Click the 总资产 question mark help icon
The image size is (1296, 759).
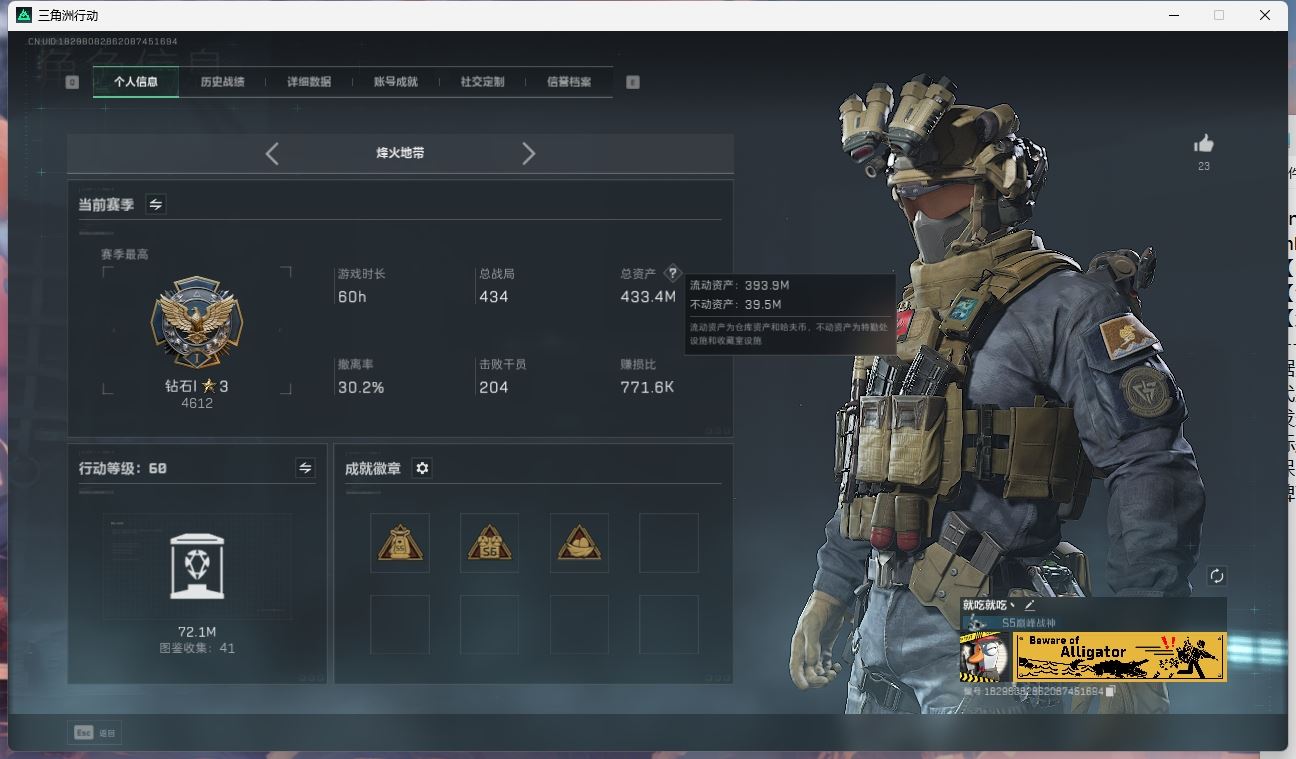pyautogui.click(x=672, y=273)
